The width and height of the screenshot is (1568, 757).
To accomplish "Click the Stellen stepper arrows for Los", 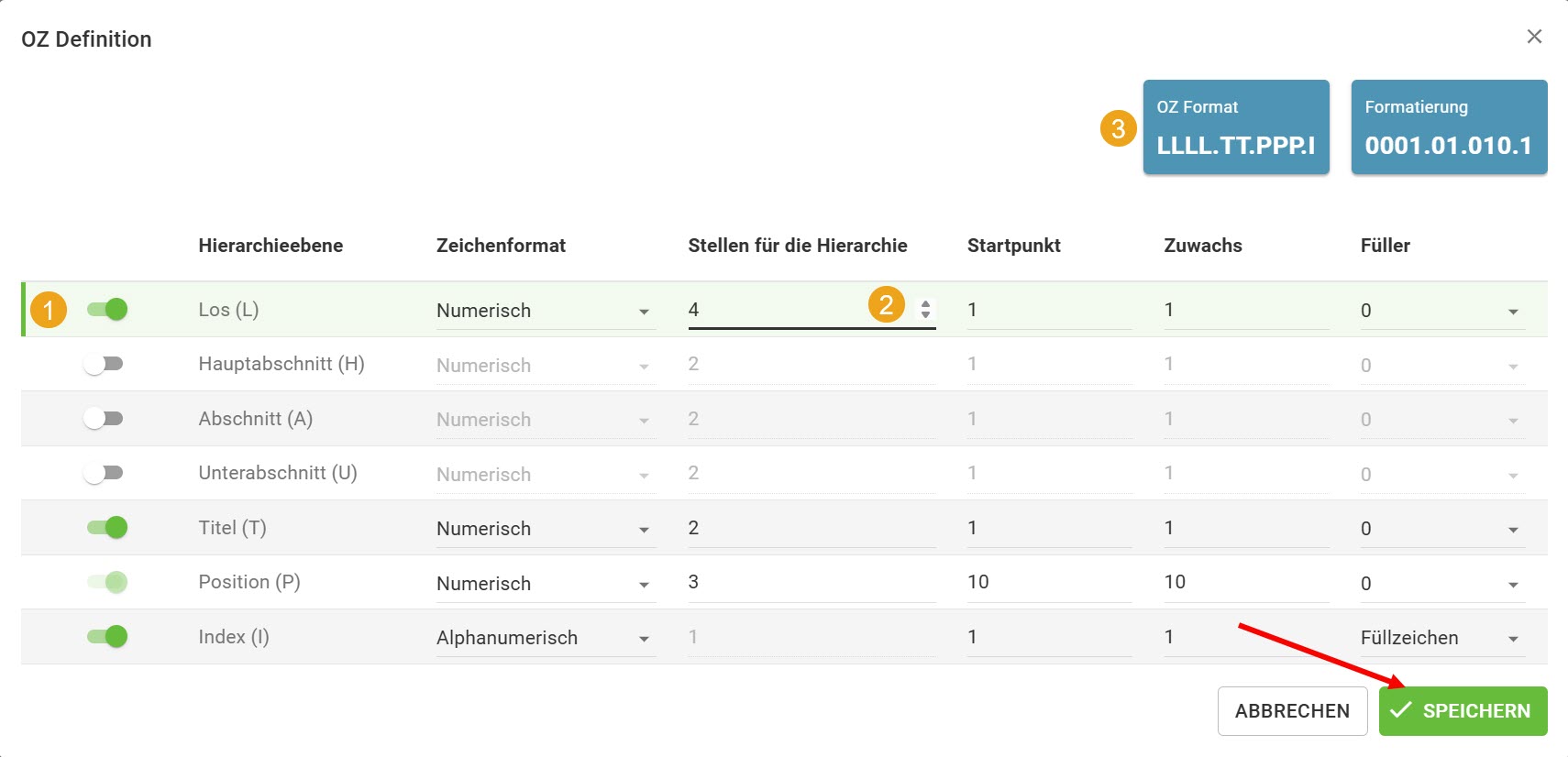I will coord(925,310).
